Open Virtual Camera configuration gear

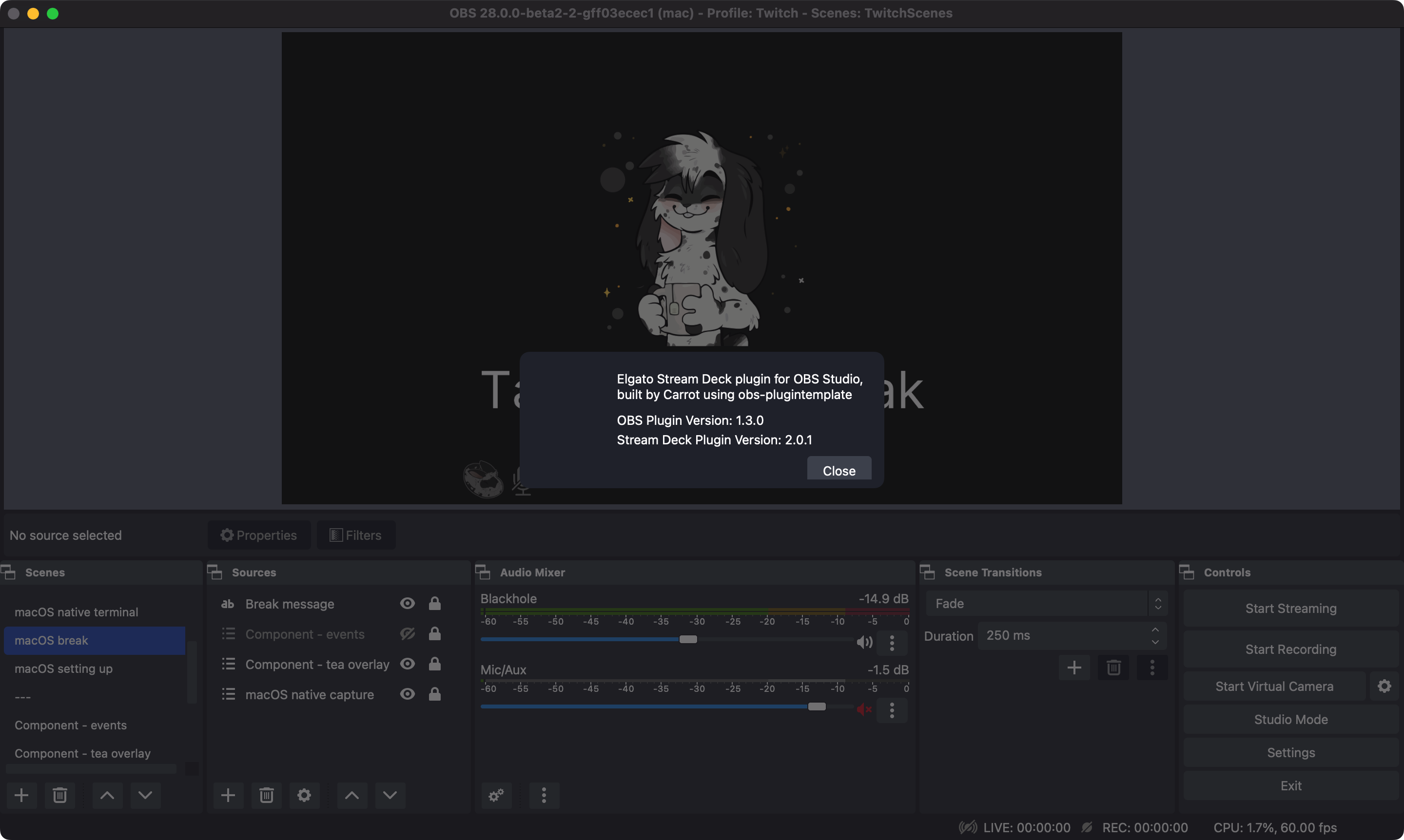point(1384,686)
